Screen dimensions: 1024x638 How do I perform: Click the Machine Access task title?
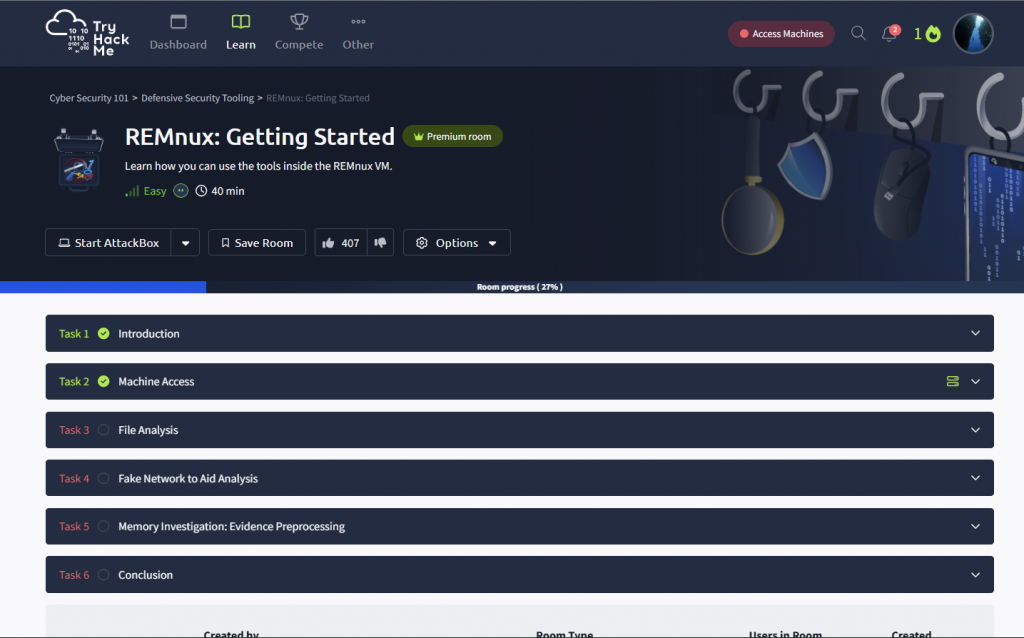click(x=156, y=381)
